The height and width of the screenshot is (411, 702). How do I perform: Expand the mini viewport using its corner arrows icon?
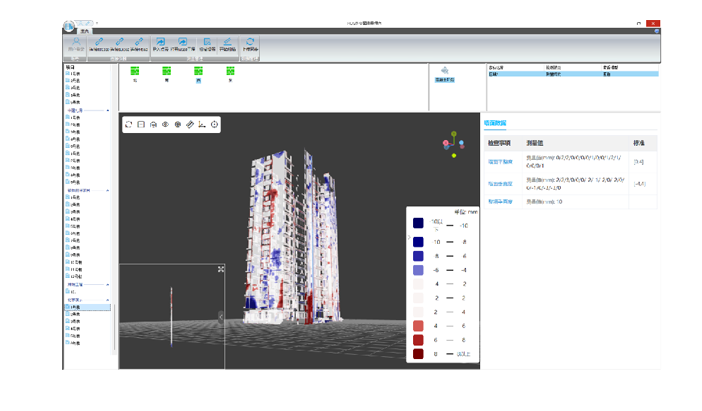[x=221, y=269]
